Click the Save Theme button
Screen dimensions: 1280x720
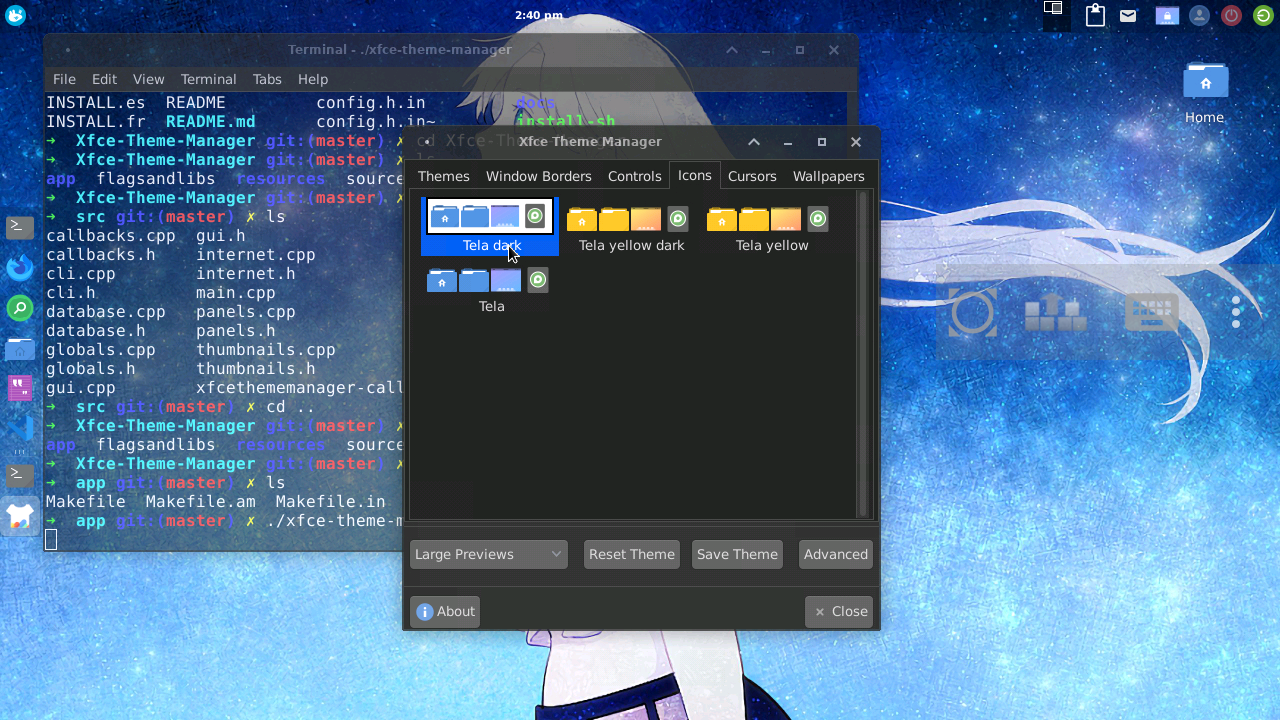point(737,554)
